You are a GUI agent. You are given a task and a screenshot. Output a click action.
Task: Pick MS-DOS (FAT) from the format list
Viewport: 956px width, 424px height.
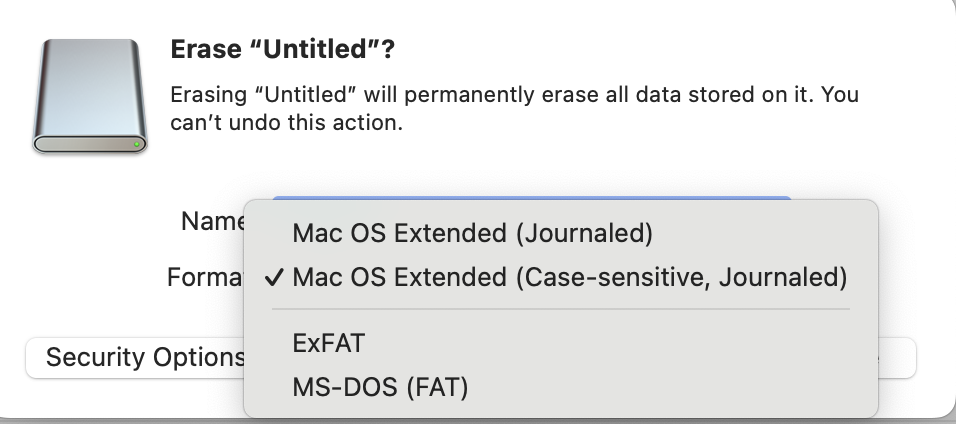[380, 386]
